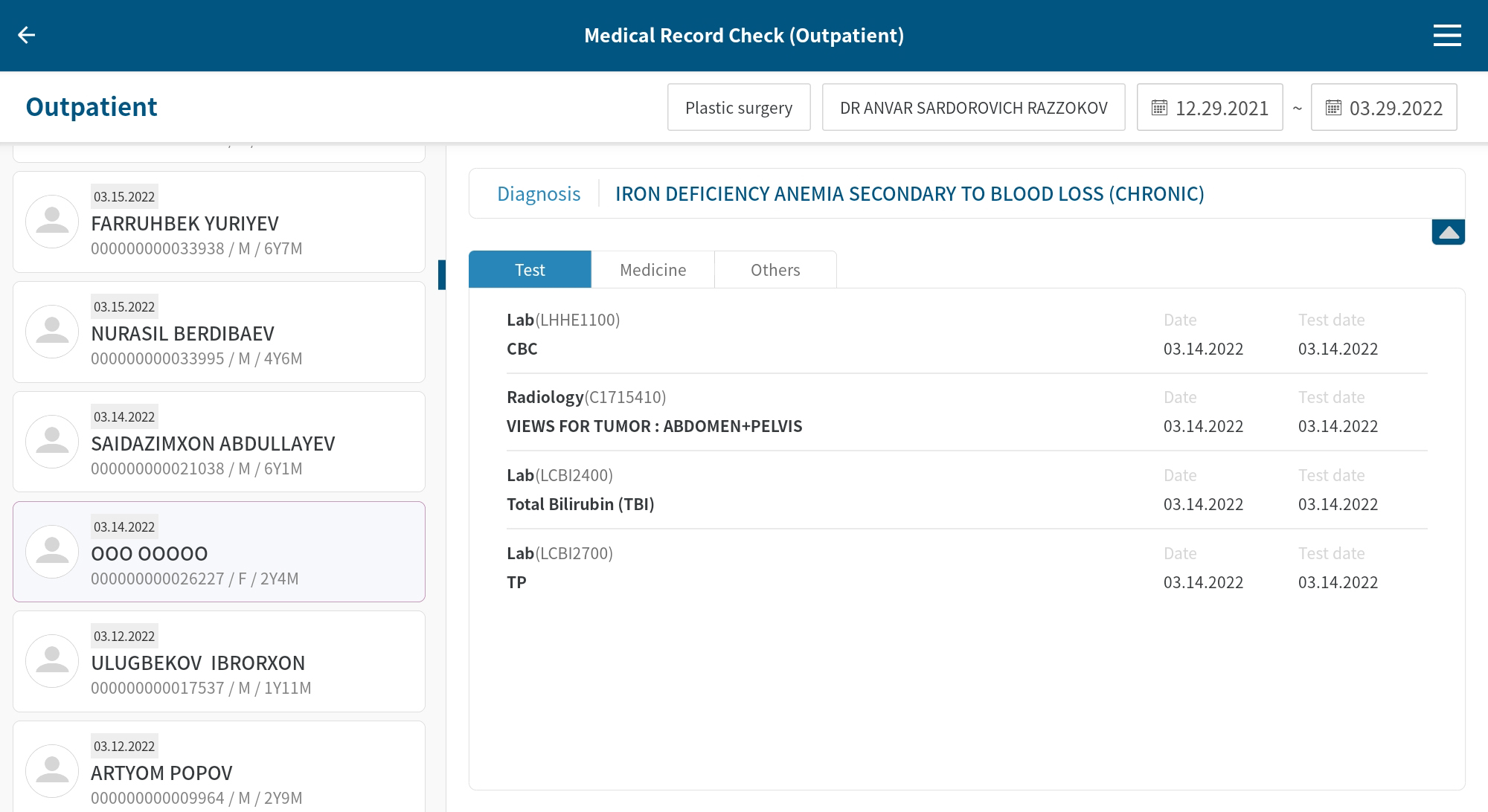Select patient OOO OOOOO card
The image size is (1488, 812).
point(219,552)
